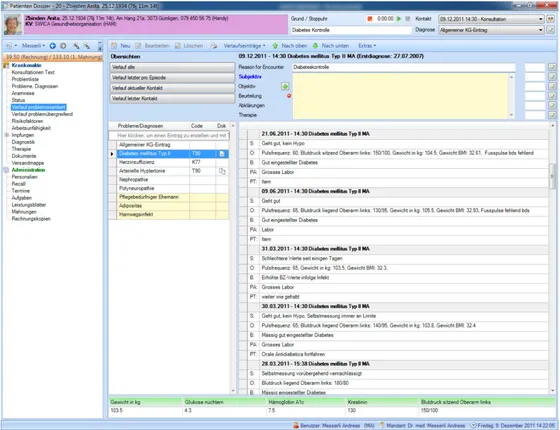The height and width of the screenshot is (430, 560).
Task: Click scroll up arrow of Subjektiv text area
Action: tap(512, 77)
